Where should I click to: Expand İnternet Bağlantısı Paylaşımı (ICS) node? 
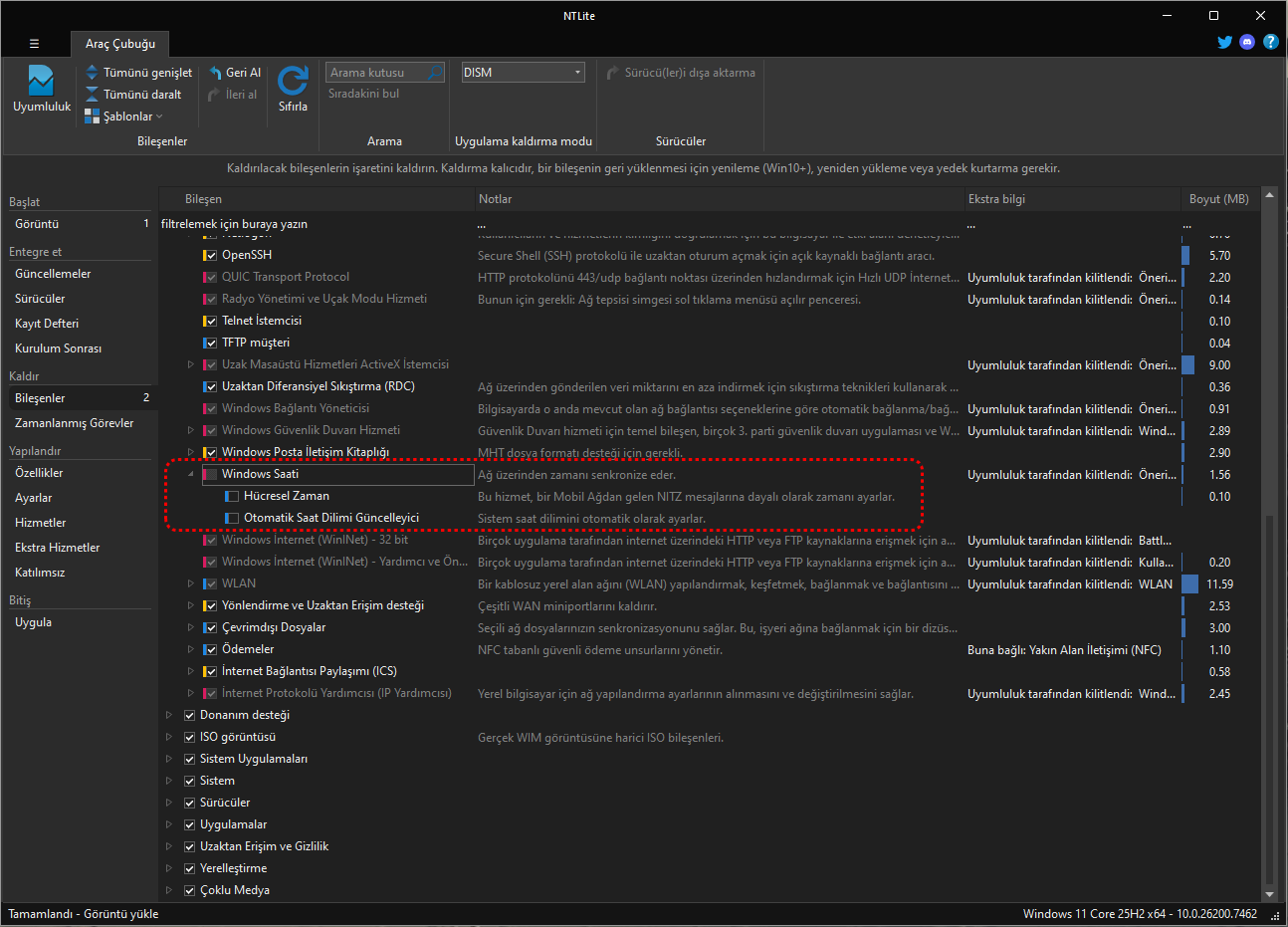pos(191,672)
